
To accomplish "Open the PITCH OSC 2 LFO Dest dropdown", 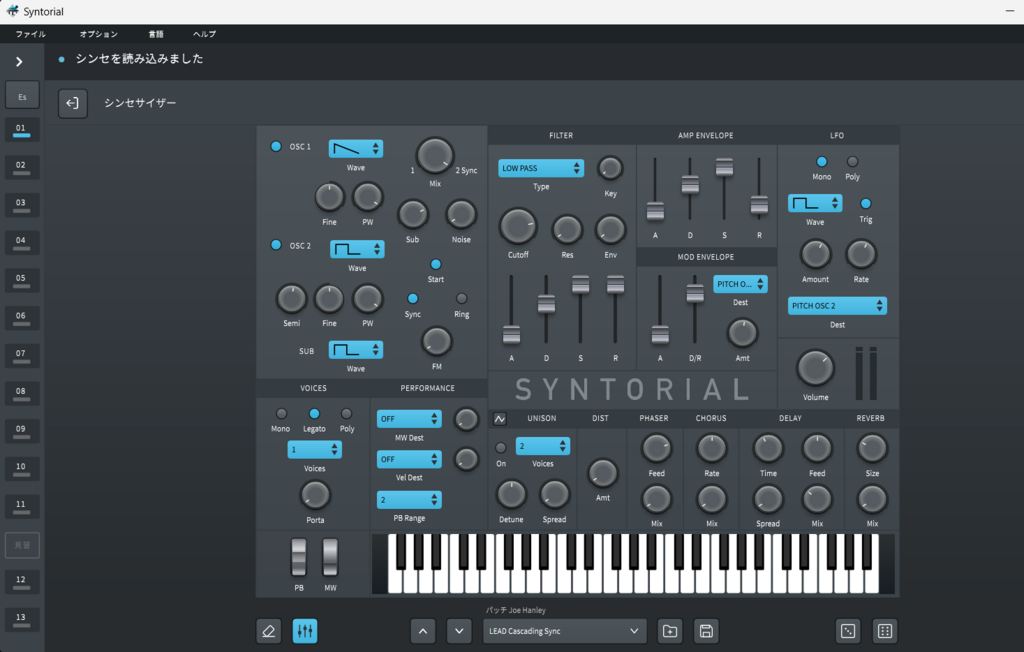I will [x=837, y=306].
